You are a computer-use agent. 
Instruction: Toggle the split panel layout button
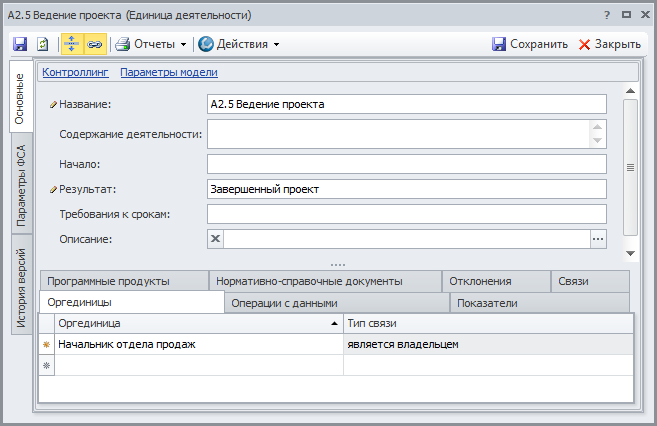[x=72, y=44]
